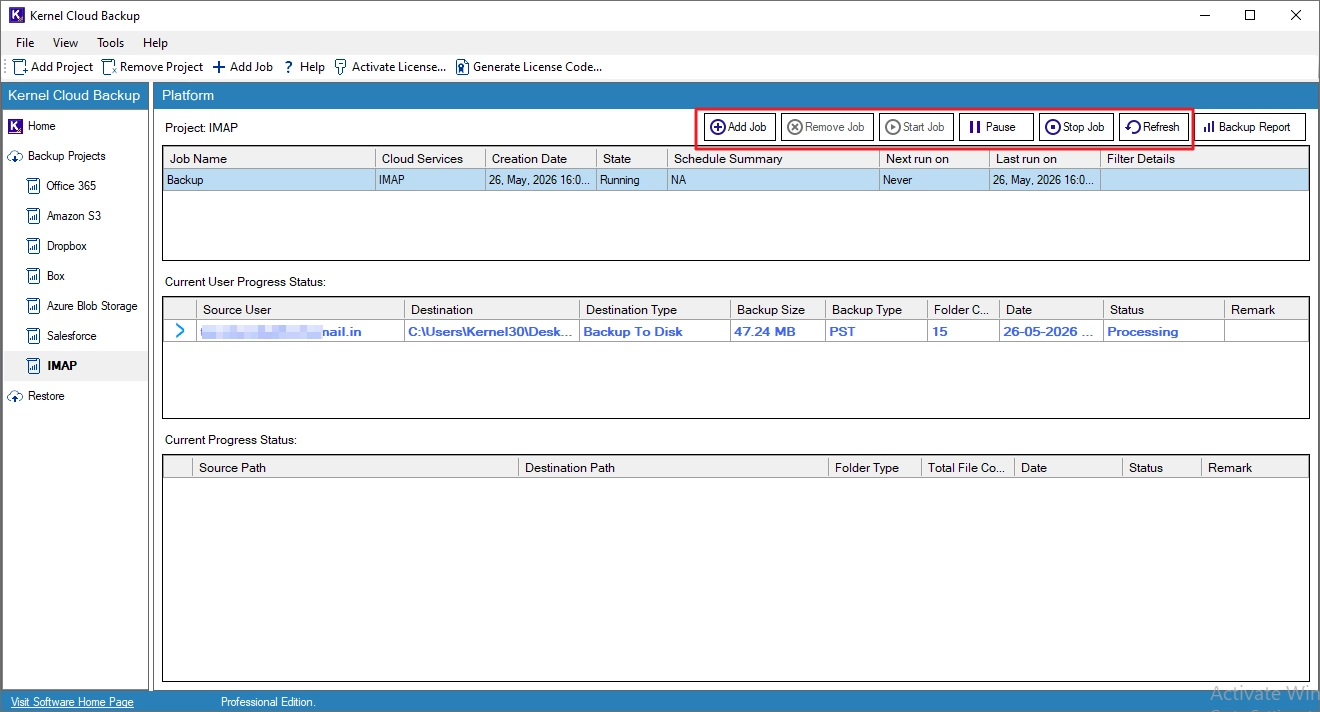1320x712 pixels.
Task: Click the Backup Projects cloud icon
Action: (x=15, y=156)
